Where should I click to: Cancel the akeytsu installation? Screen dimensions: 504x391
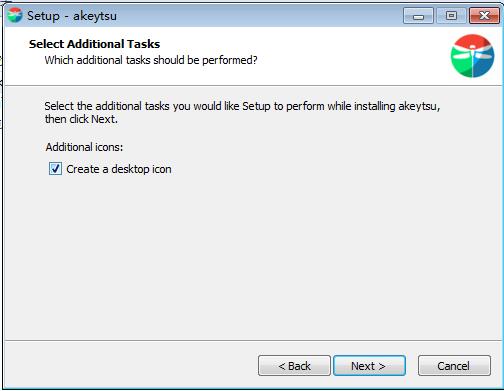click(454, 366)
